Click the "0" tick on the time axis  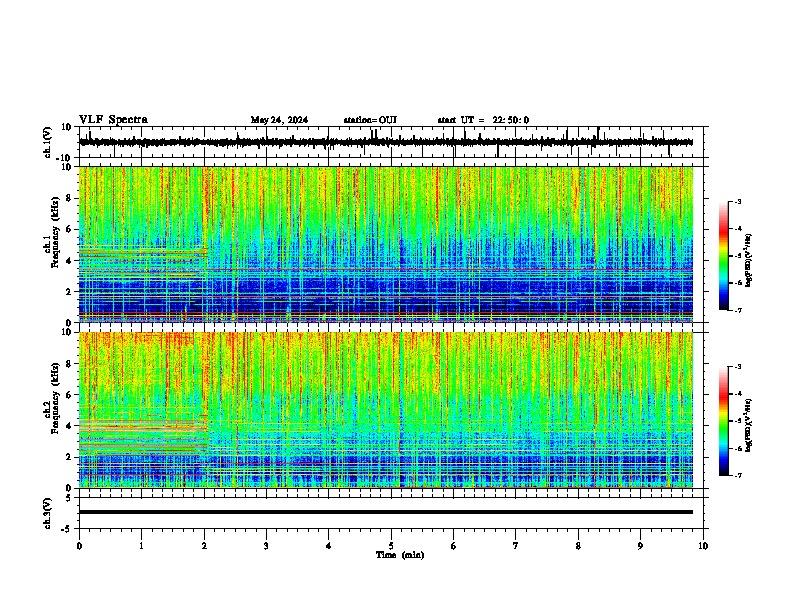(x=79, y=546)
